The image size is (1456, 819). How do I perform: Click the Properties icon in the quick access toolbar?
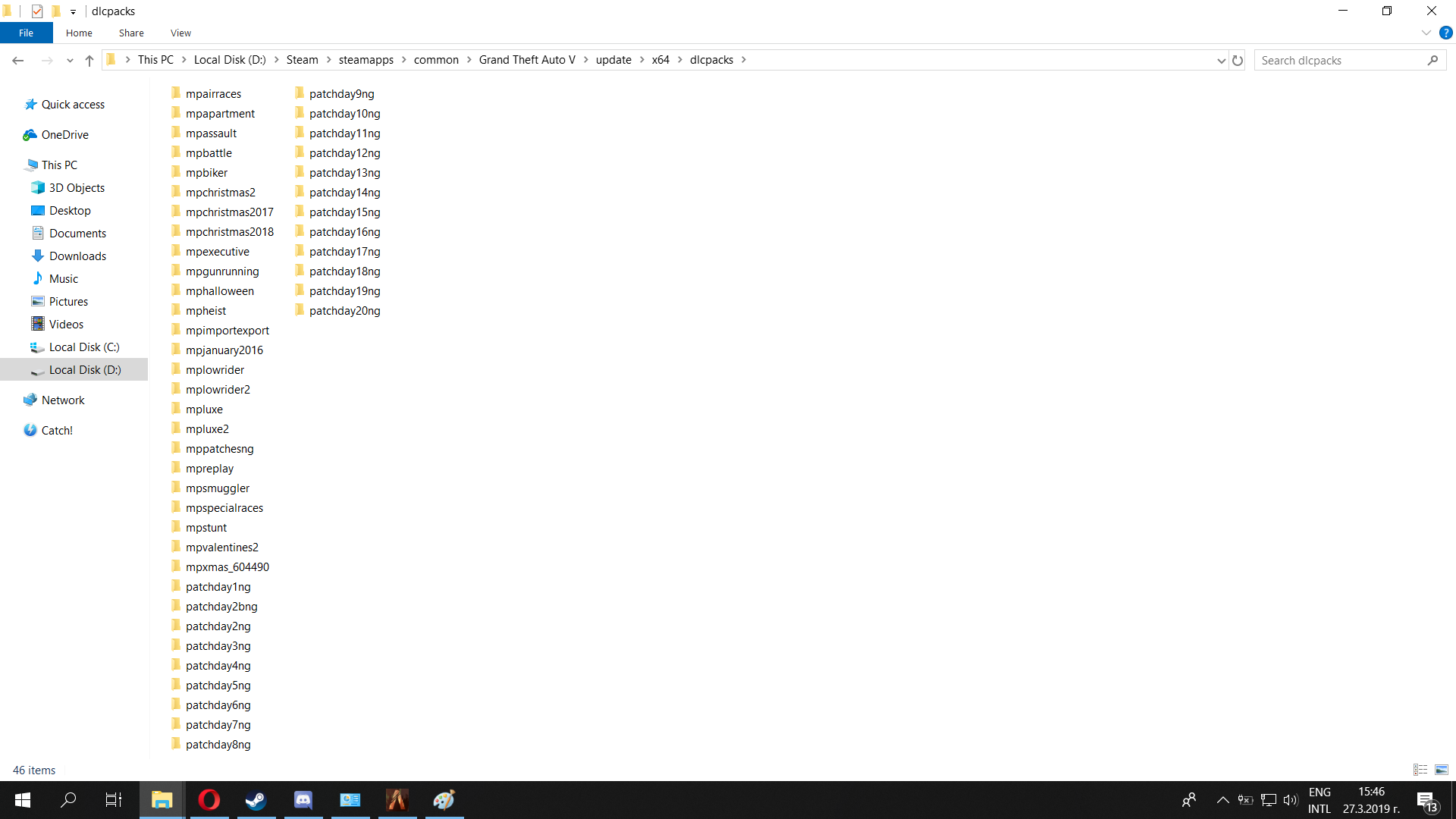click(37, 11)
